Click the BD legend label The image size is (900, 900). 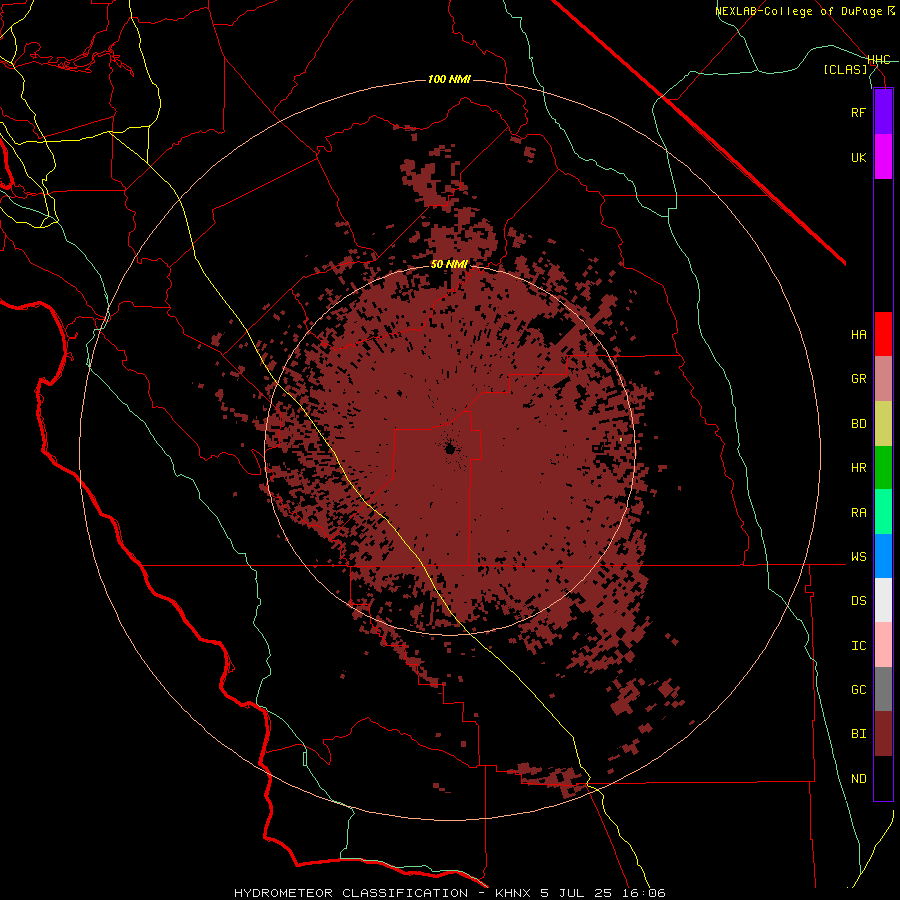(858, 424)
